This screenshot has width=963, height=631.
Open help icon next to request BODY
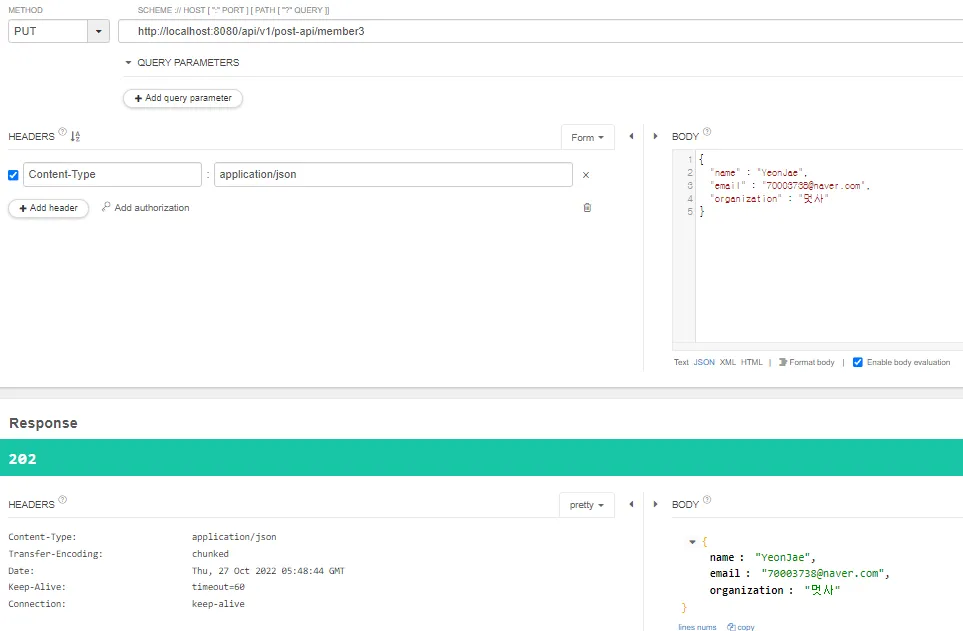click(707, 131)
